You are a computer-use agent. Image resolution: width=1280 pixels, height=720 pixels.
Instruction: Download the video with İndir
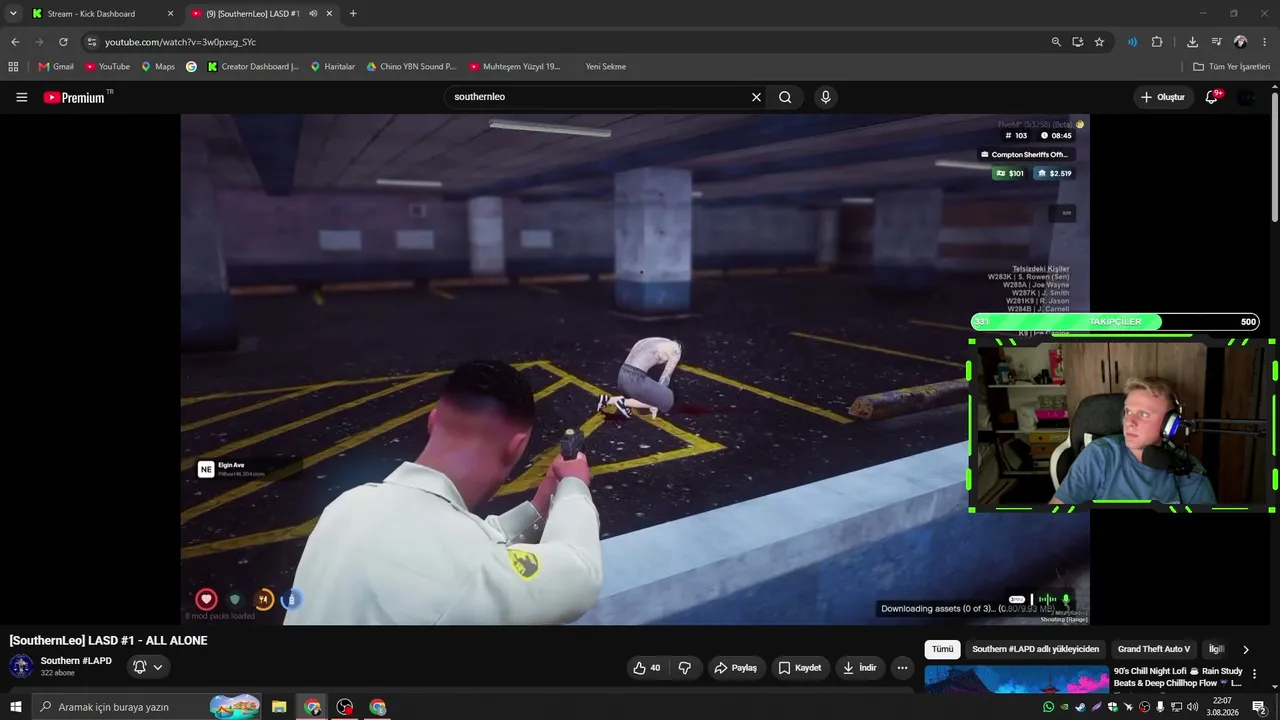click(859, 668)
